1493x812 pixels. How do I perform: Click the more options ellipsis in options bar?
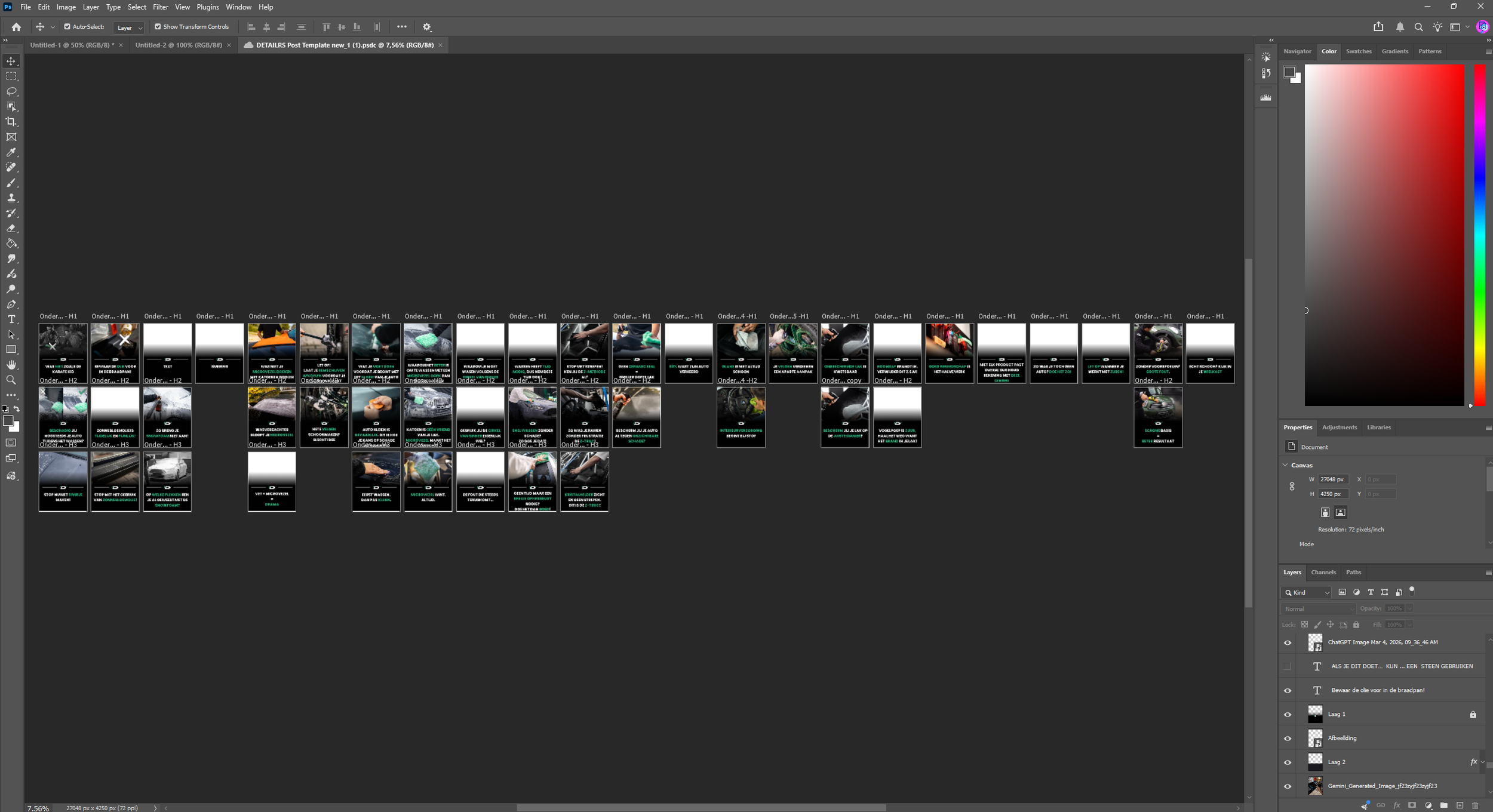[402, 27]
